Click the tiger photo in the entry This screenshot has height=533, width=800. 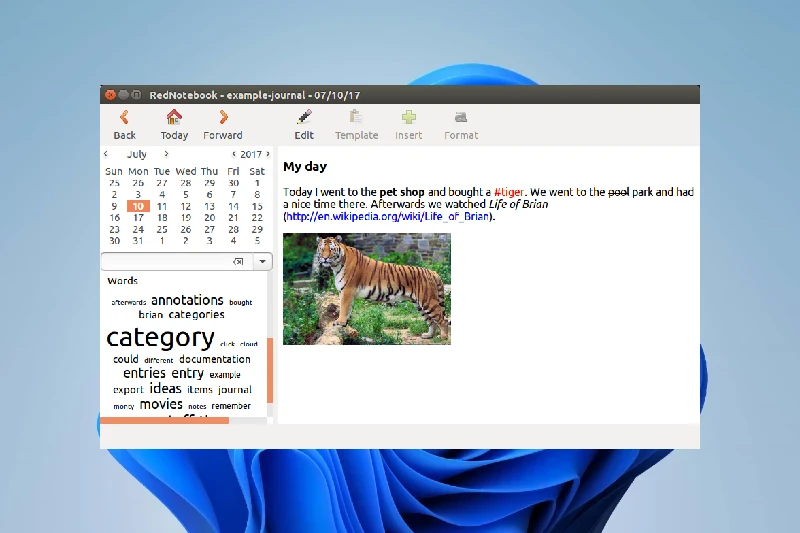[367, 289]
